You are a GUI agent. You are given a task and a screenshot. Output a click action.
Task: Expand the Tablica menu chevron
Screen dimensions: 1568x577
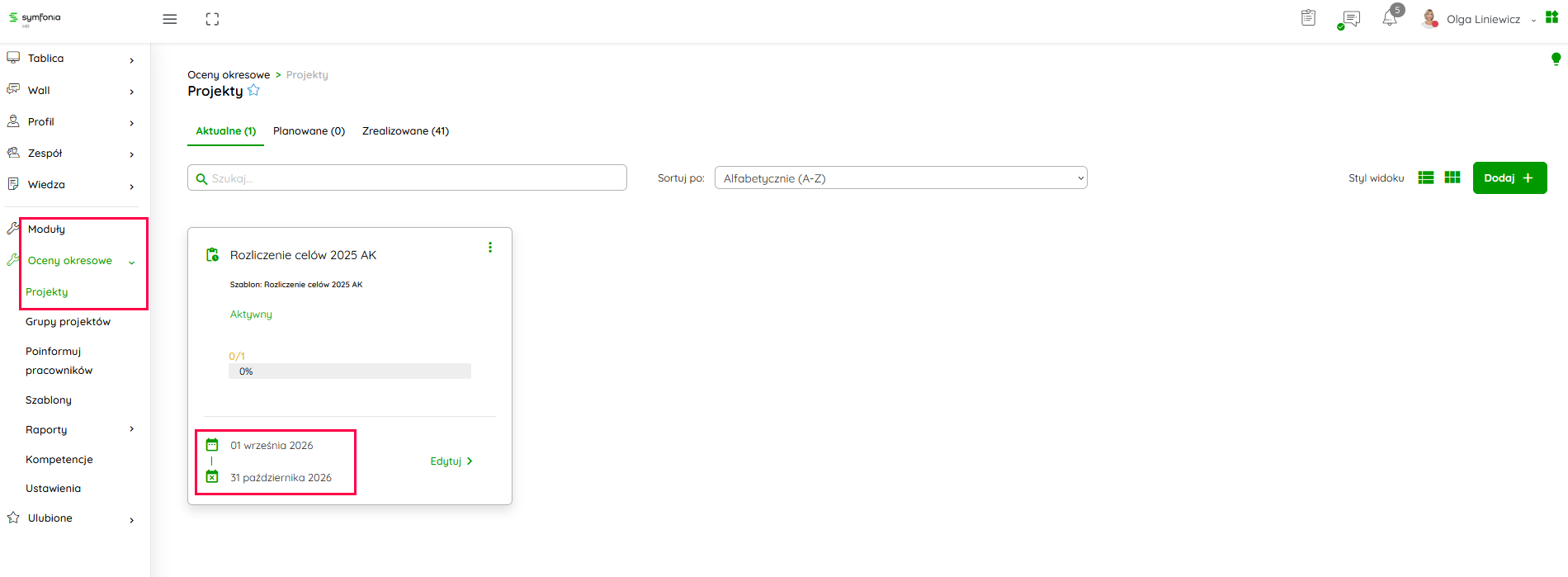click(x=131, y=59)
